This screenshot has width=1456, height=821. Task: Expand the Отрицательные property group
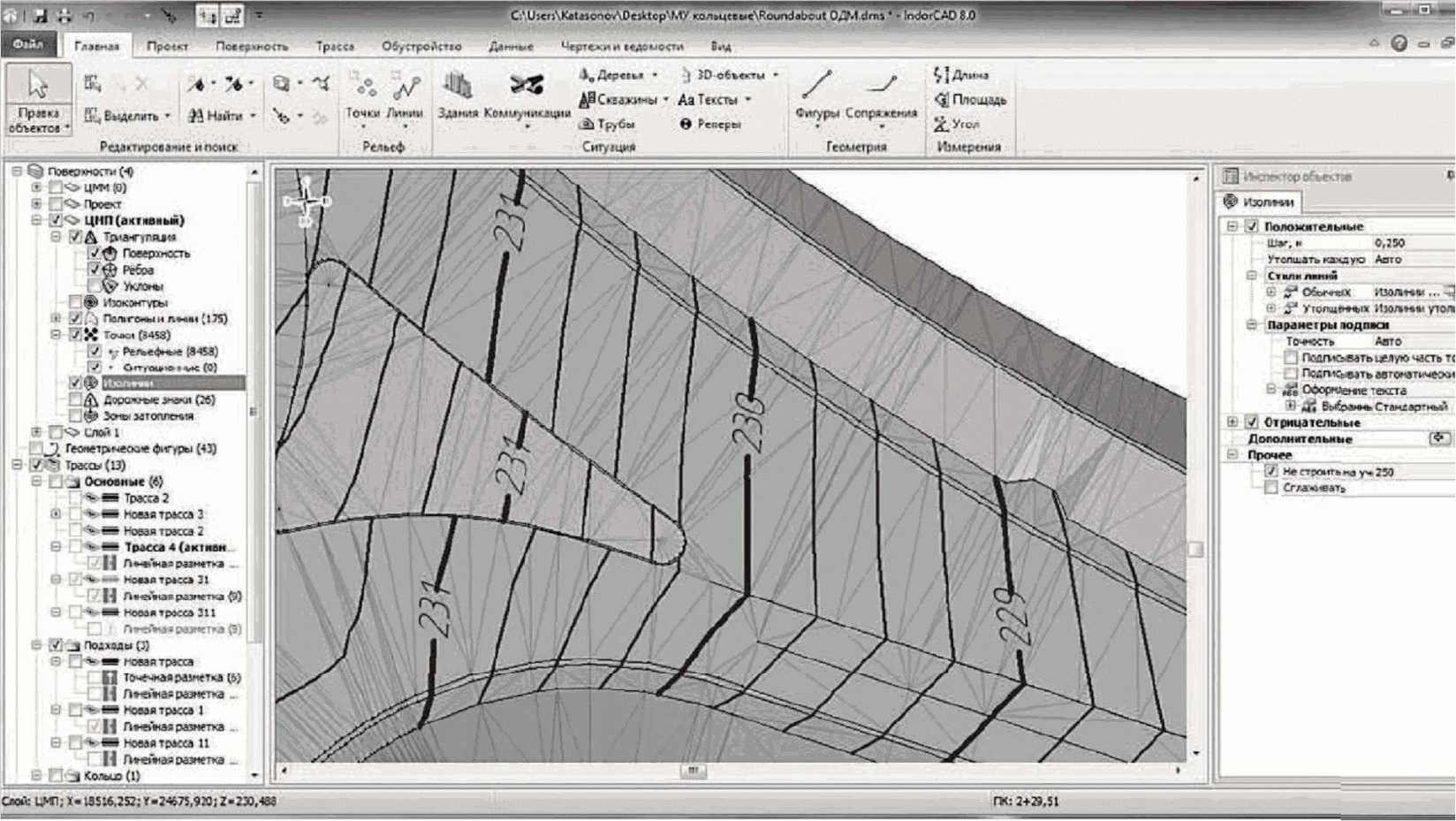pos(1232,422)
